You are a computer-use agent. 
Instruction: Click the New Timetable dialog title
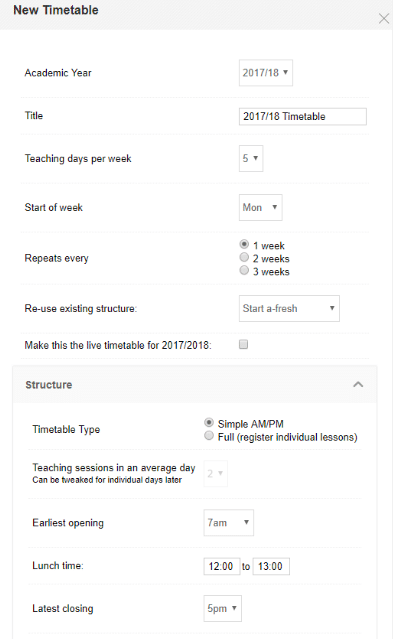coord(56,10)
